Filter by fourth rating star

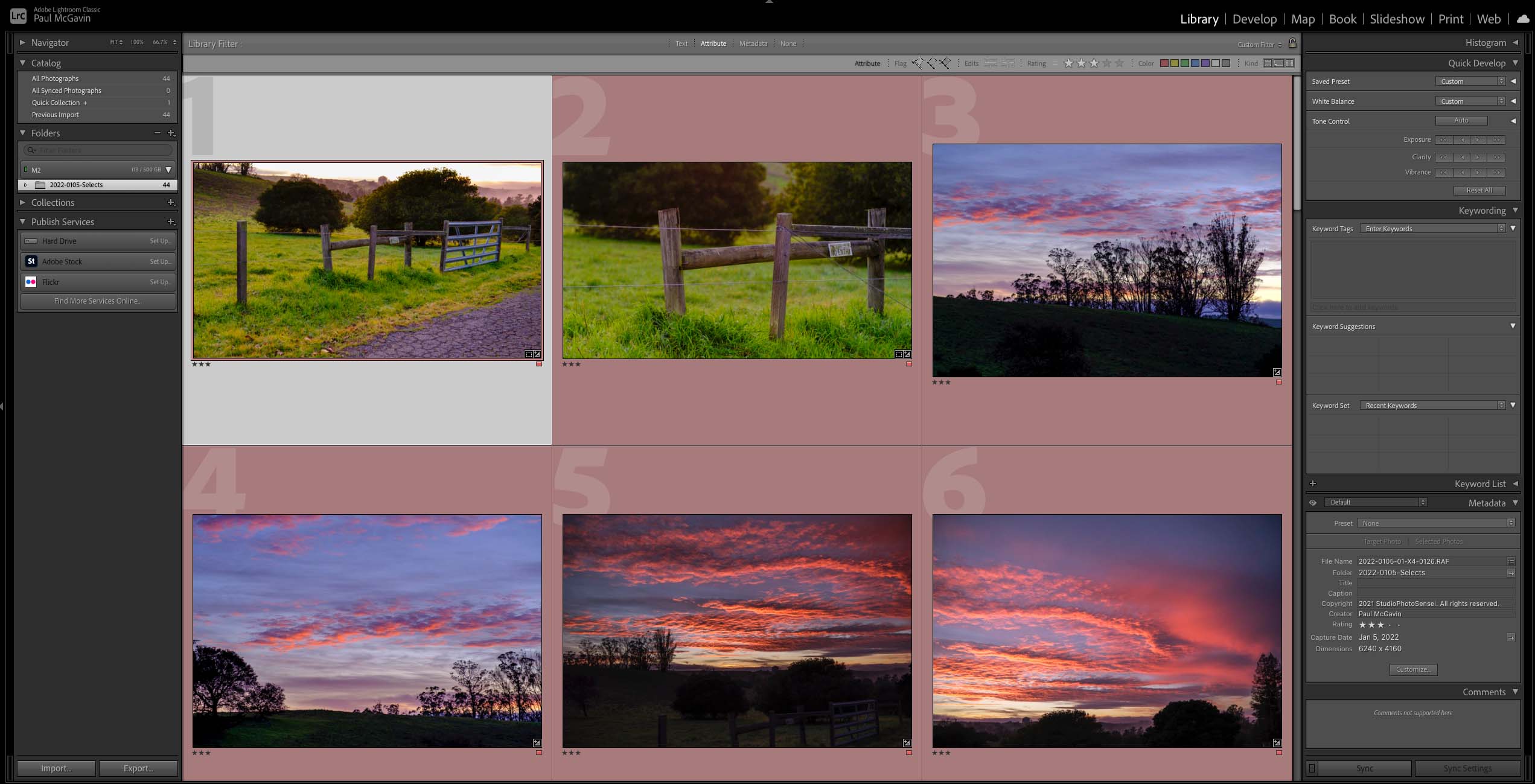tap(1106, 63)
